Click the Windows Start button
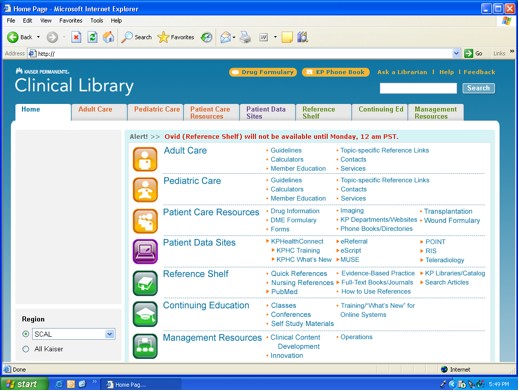 coord(25,384)
